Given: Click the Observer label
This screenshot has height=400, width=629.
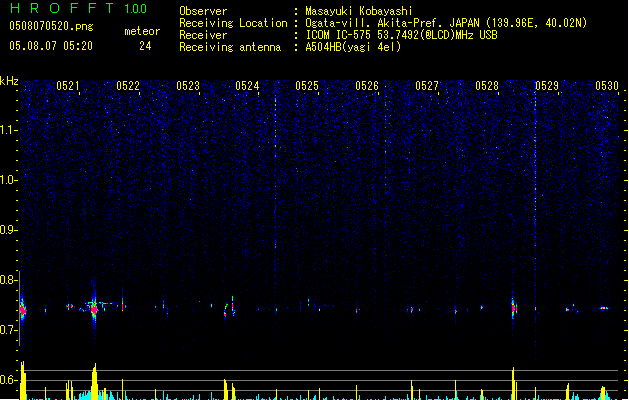Looking at the screenshot, I should (x=203, y=11).
